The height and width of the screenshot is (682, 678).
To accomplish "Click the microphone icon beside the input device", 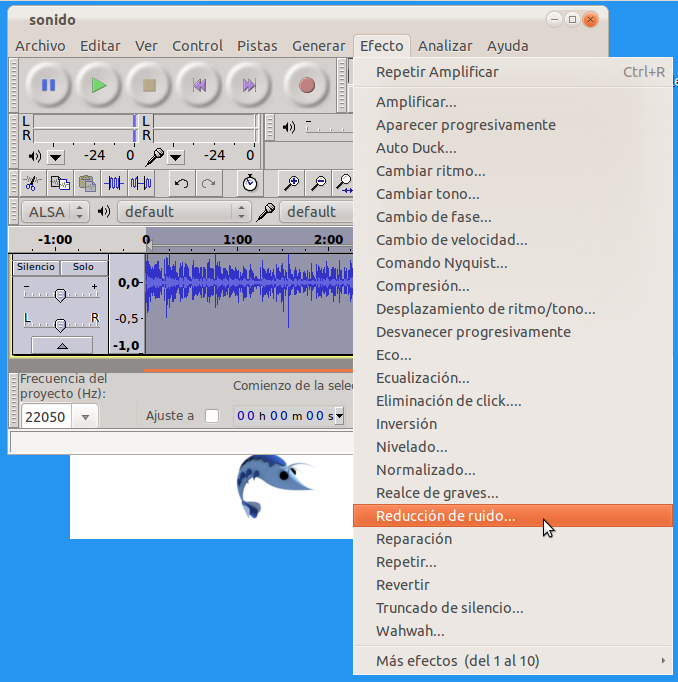I will (x=265, y=212).
